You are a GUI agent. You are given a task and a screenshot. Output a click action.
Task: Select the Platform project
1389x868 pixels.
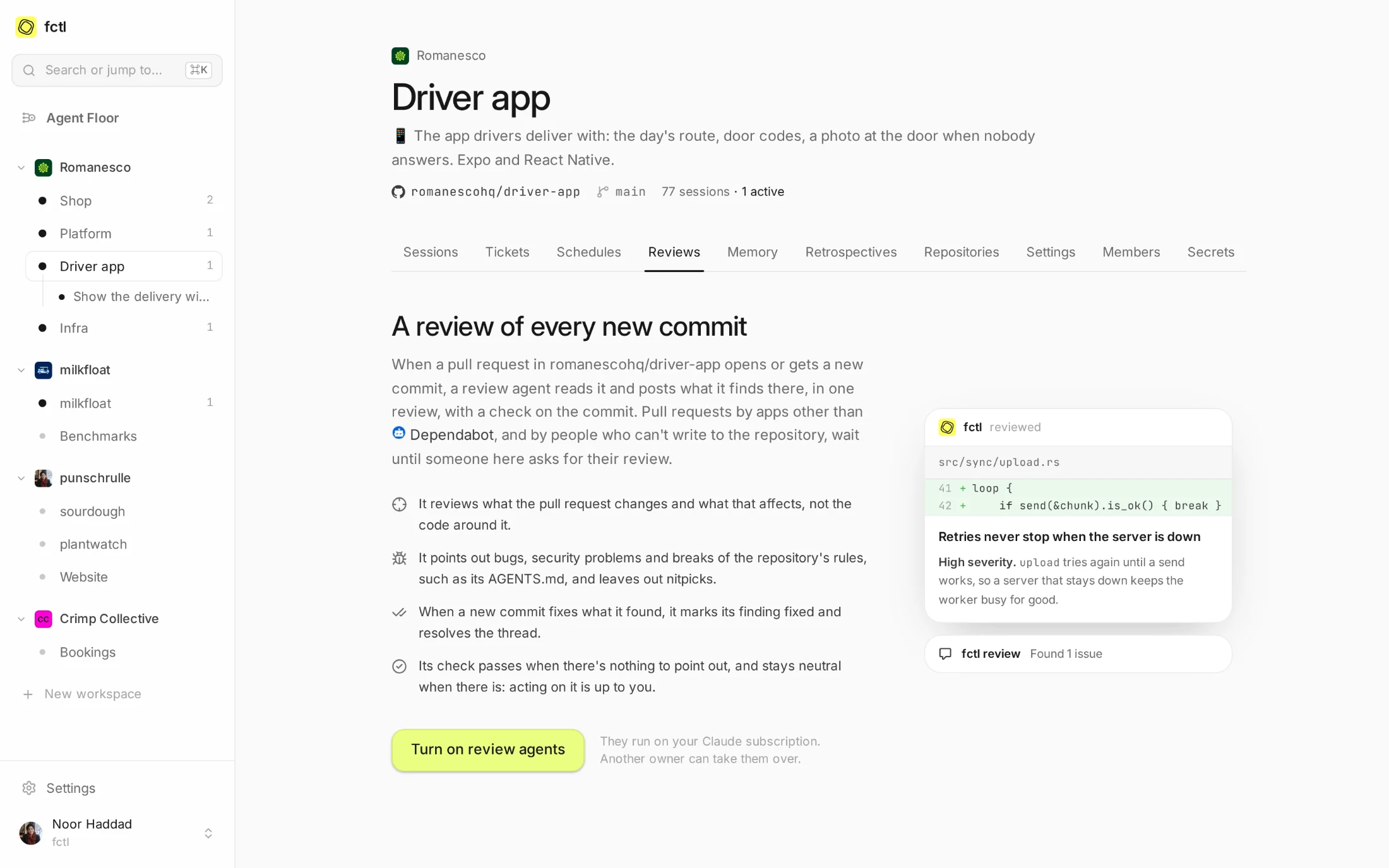[124, 234]
